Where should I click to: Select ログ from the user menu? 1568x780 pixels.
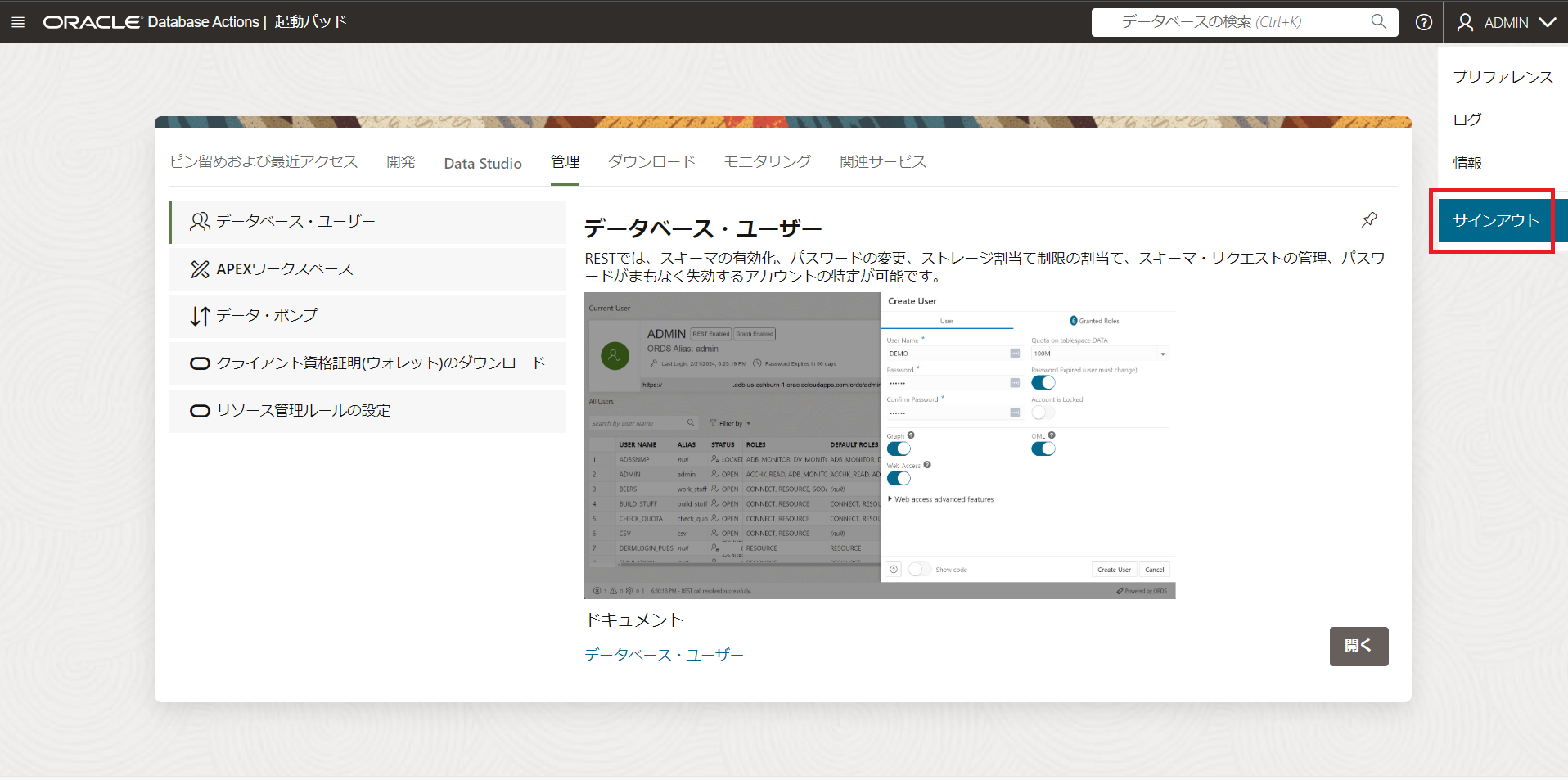pyautogui.click(x=1467, y=119)
